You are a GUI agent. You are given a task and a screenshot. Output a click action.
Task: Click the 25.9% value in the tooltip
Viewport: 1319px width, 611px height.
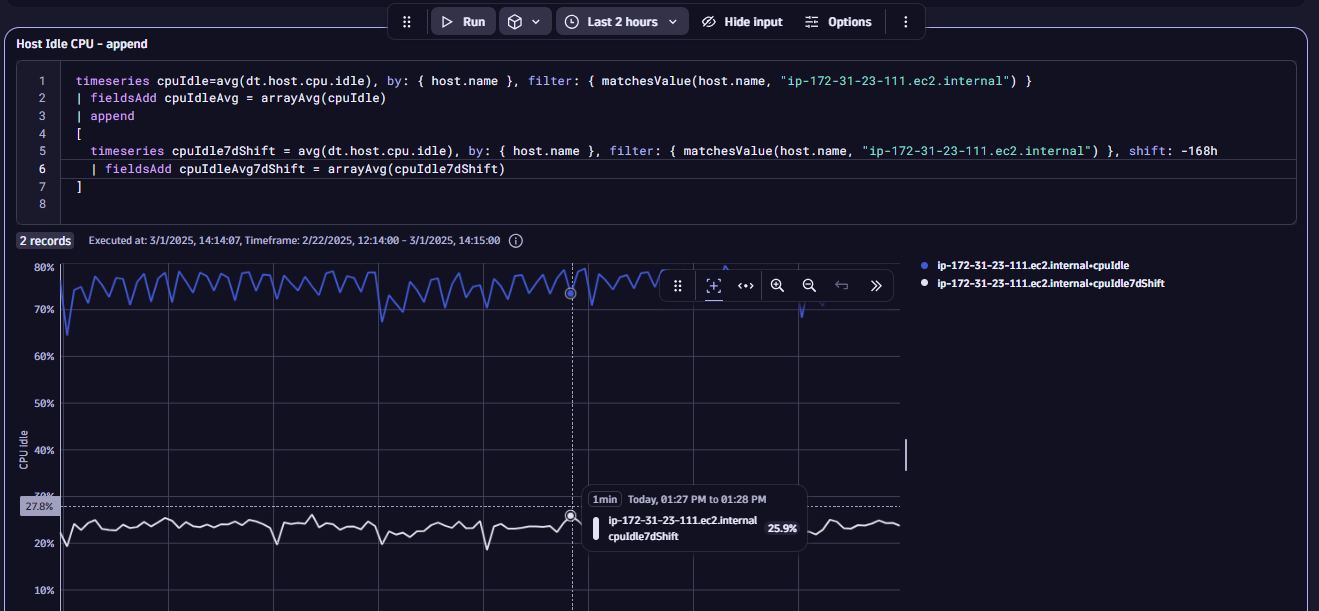pos(782,528)
